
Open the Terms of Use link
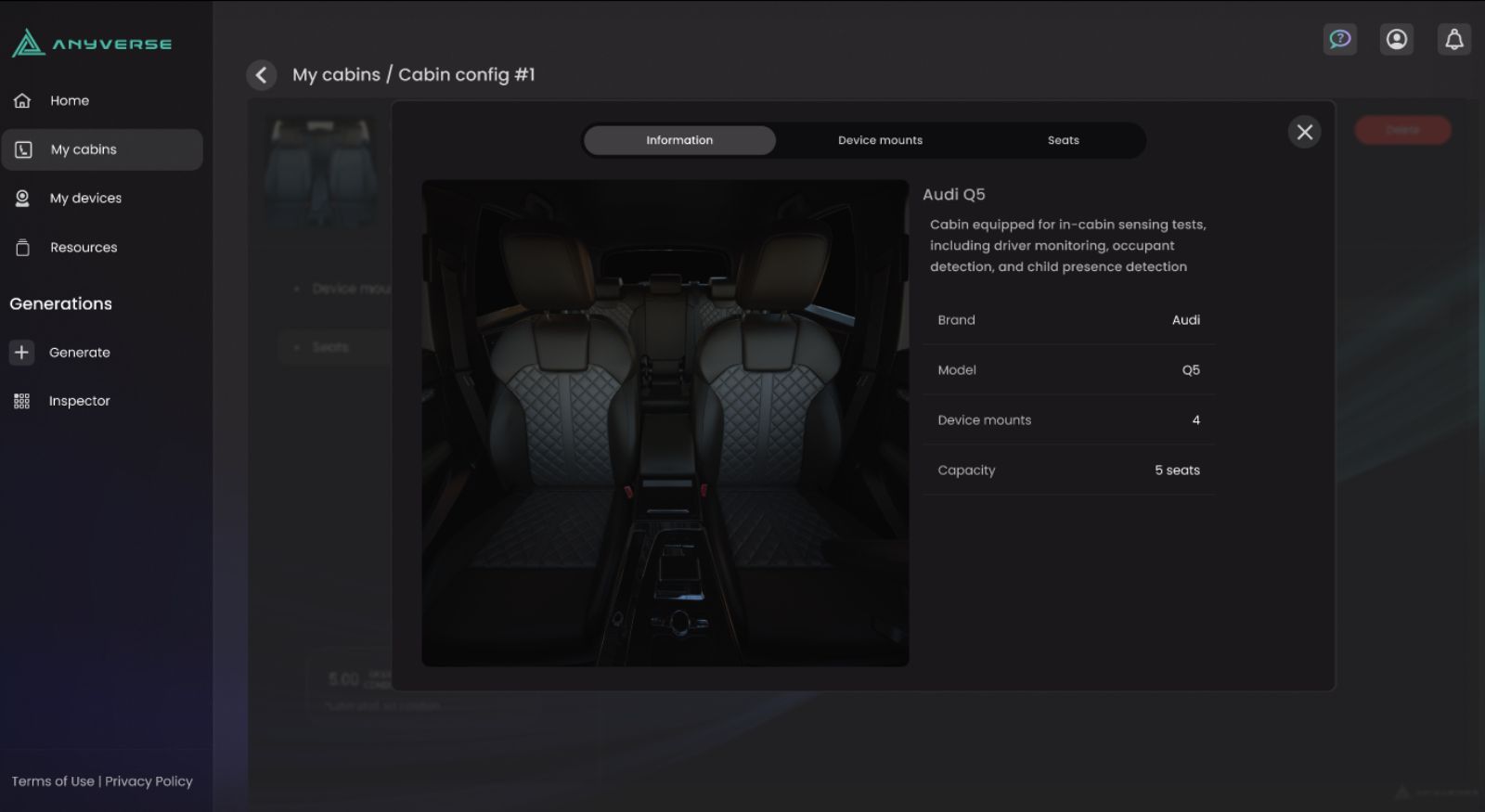click(53, 781)
